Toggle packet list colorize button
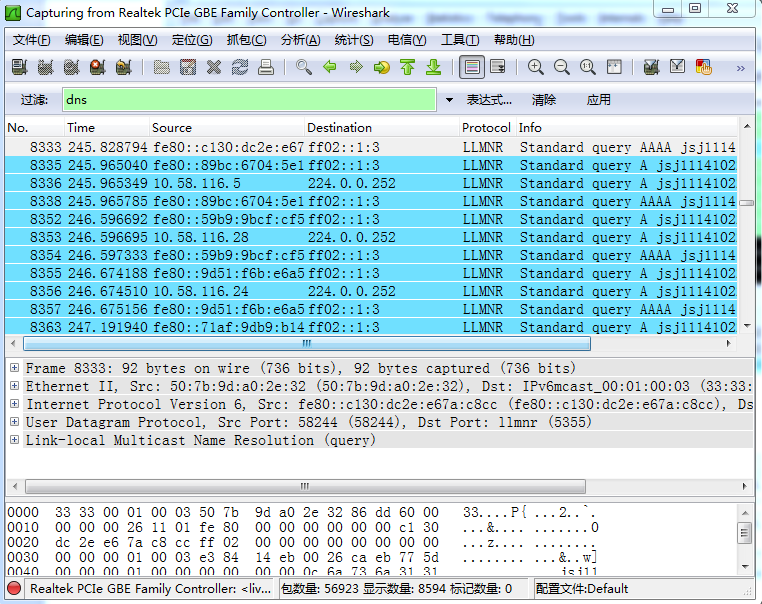This screenshot has height=604, width=762. point(472,67)
